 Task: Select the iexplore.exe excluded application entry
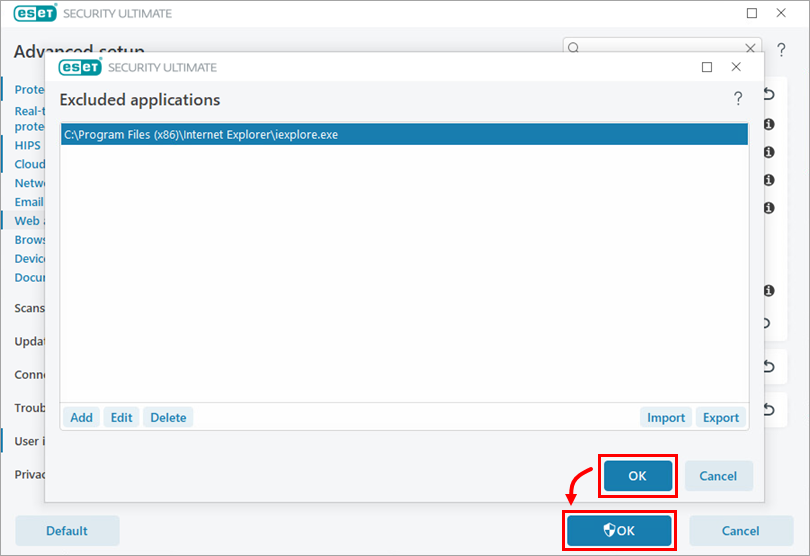(x=404, y=134)
